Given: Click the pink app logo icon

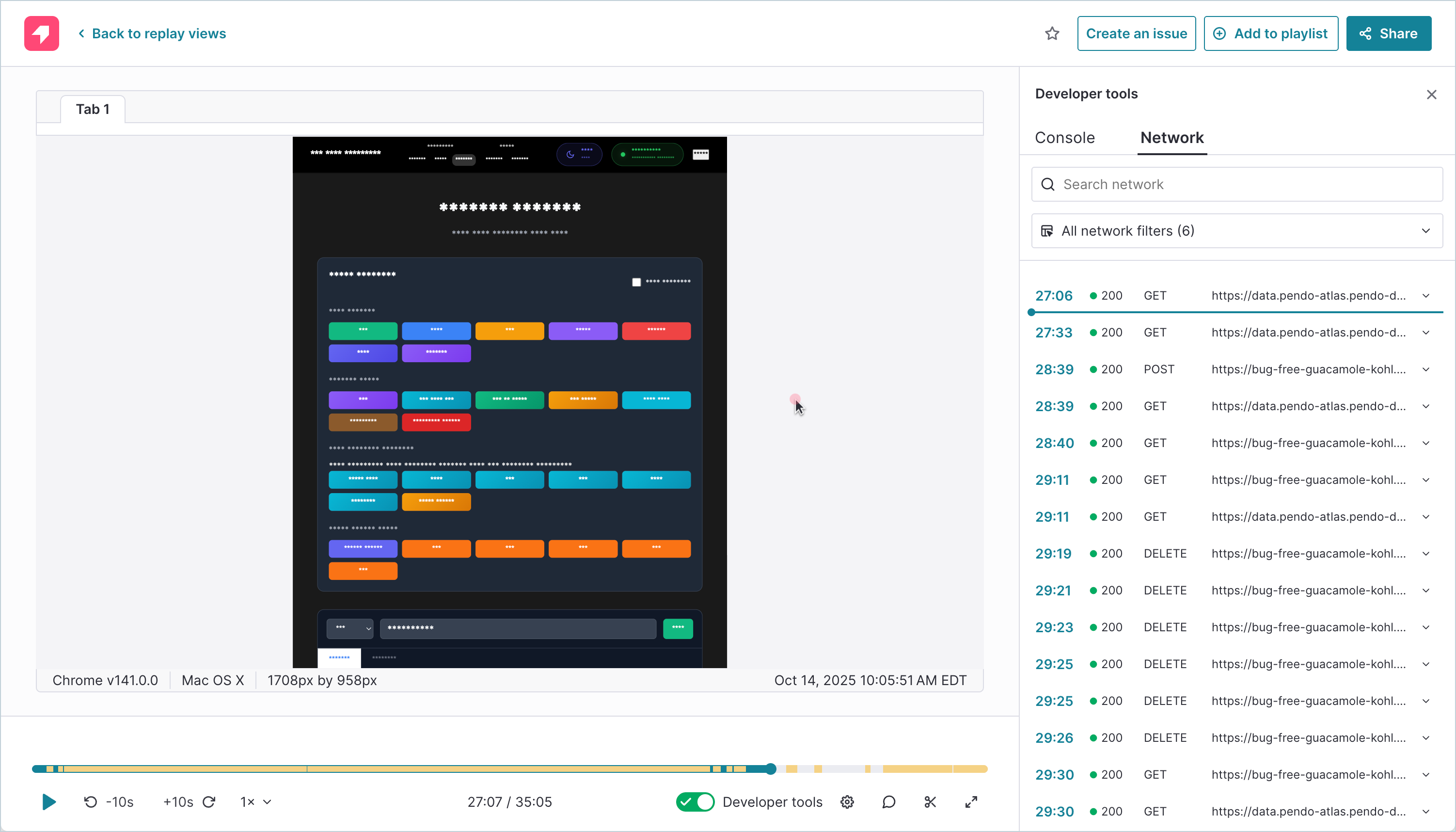Looking at the screenshot, I should pyautogui.click(x=41, y=33).
